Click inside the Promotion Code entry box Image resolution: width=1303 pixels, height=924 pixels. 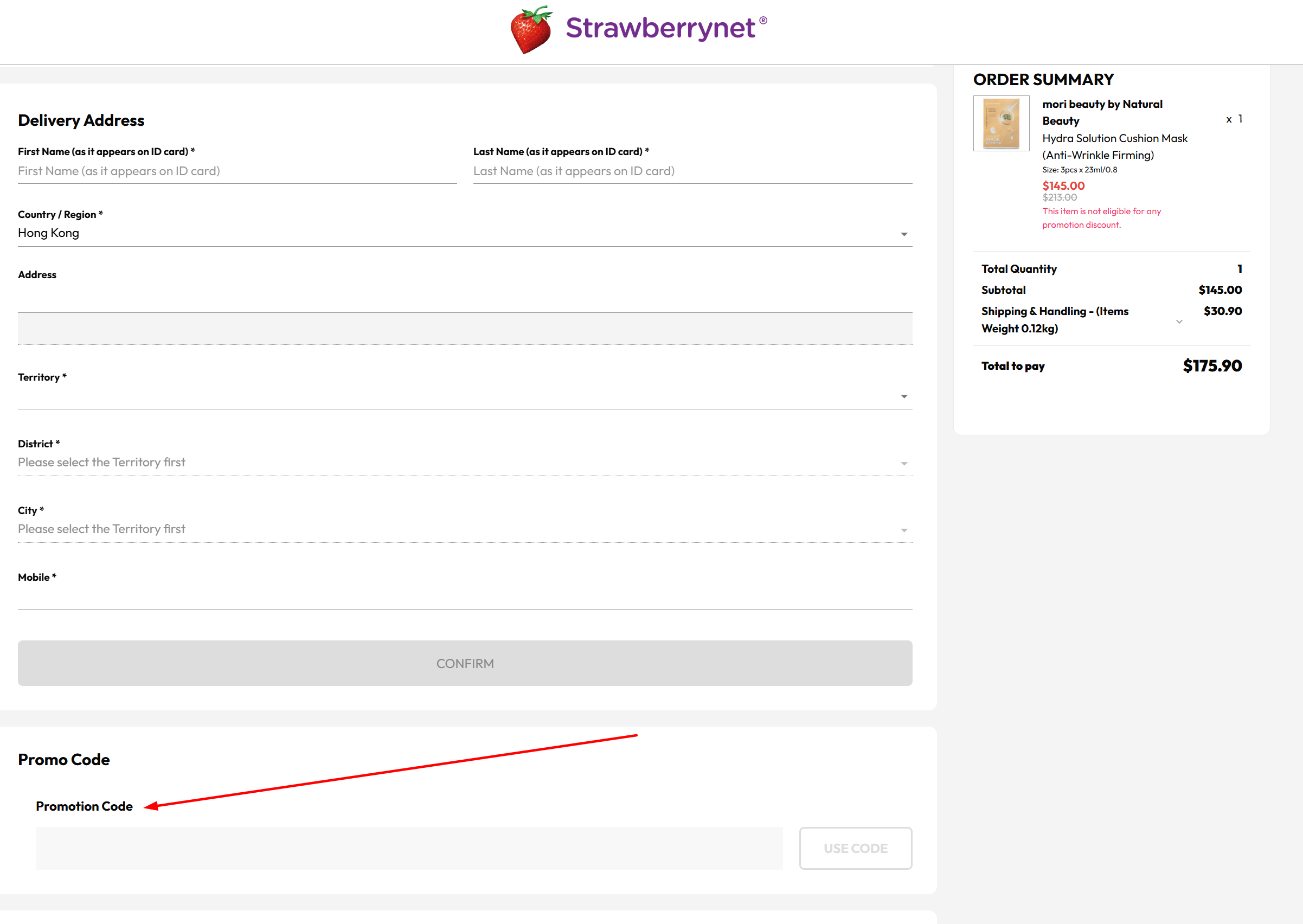[x=409, y=848]
